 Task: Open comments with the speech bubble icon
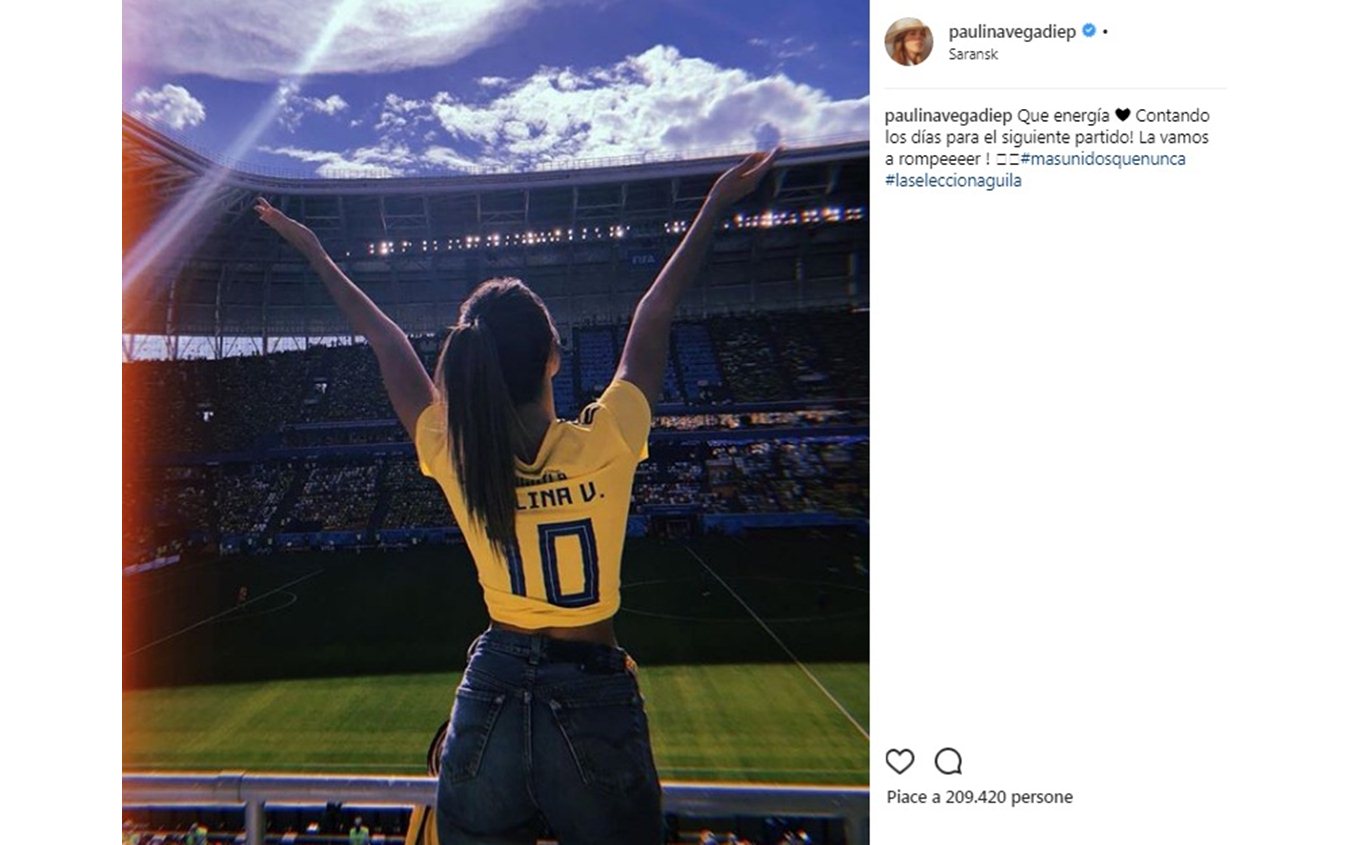948,762
